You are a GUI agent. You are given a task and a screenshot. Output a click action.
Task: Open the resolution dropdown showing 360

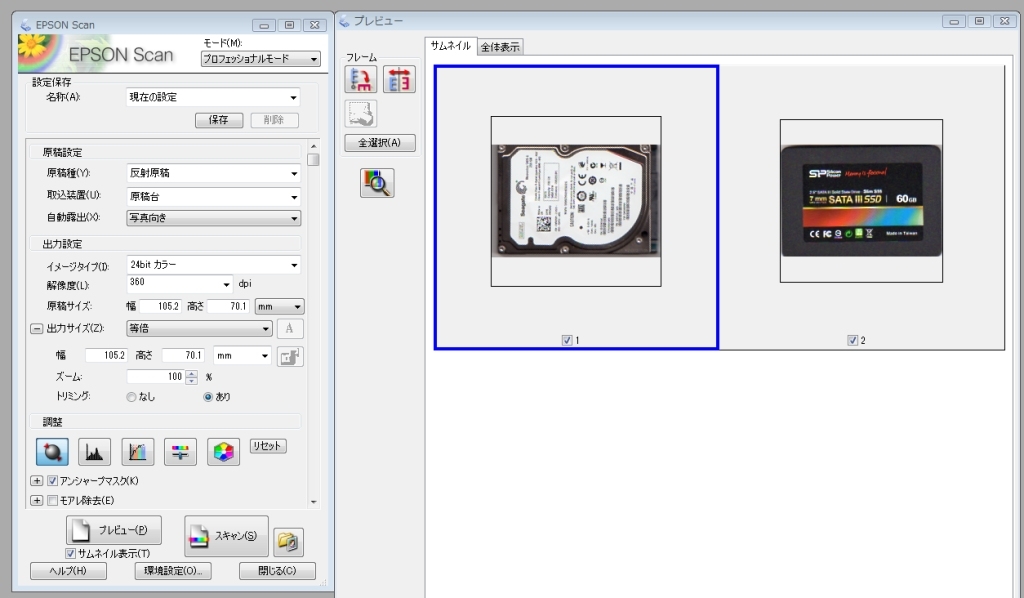pyautogui.click(x=180, y=285)
